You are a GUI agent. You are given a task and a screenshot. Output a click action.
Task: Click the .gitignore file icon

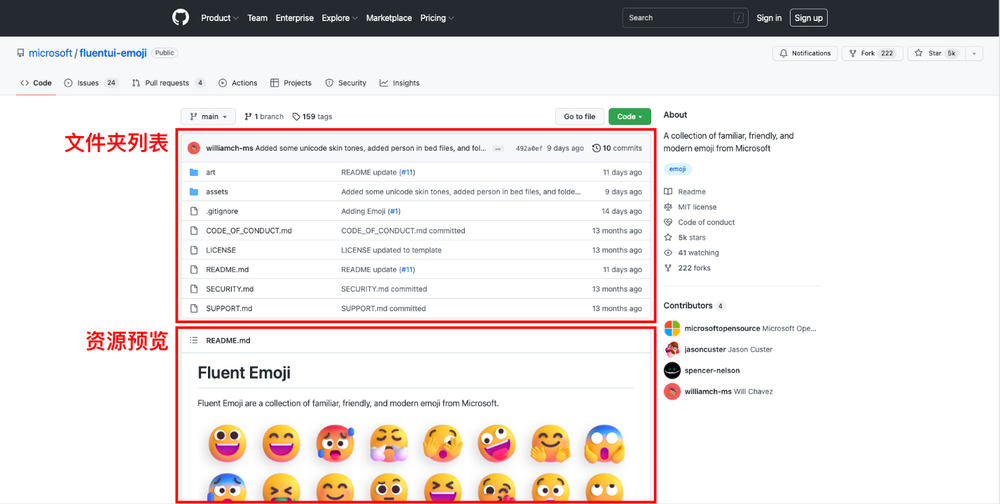coord(194,211)
